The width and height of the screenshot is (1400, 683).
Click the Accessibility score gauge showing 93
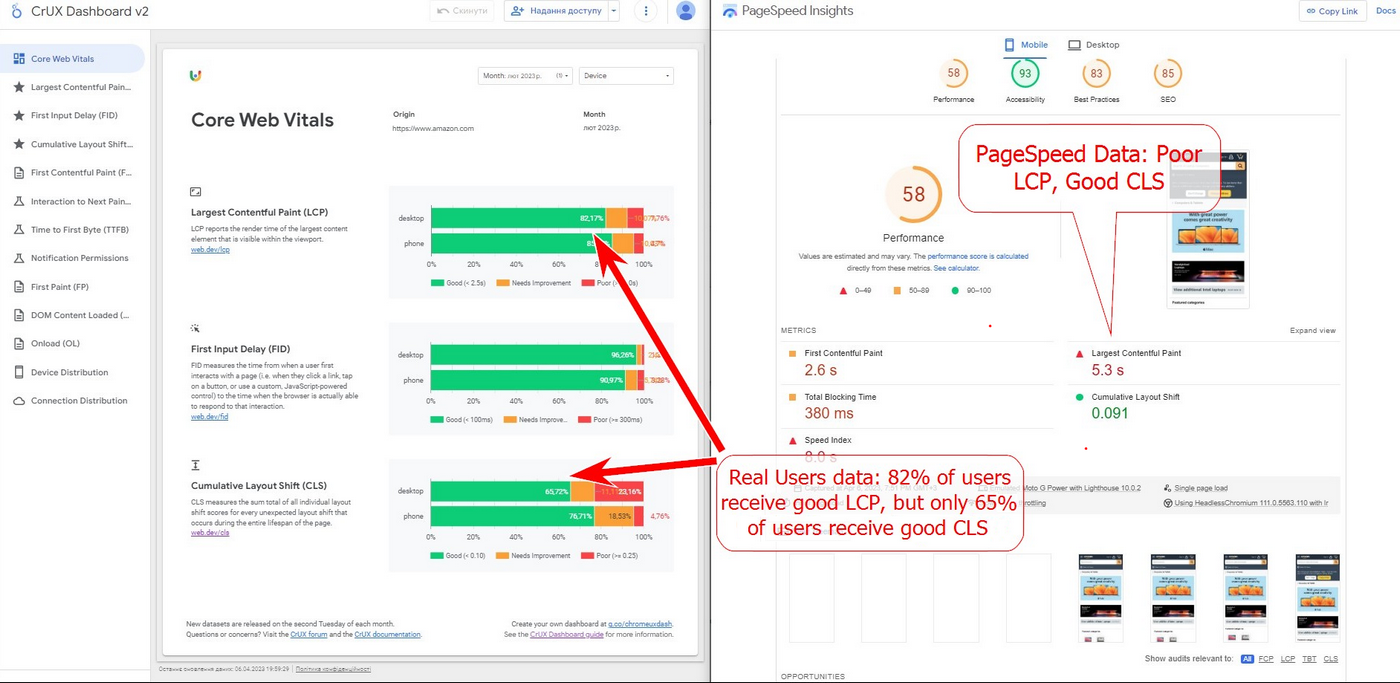click(x=1024, y=73)
